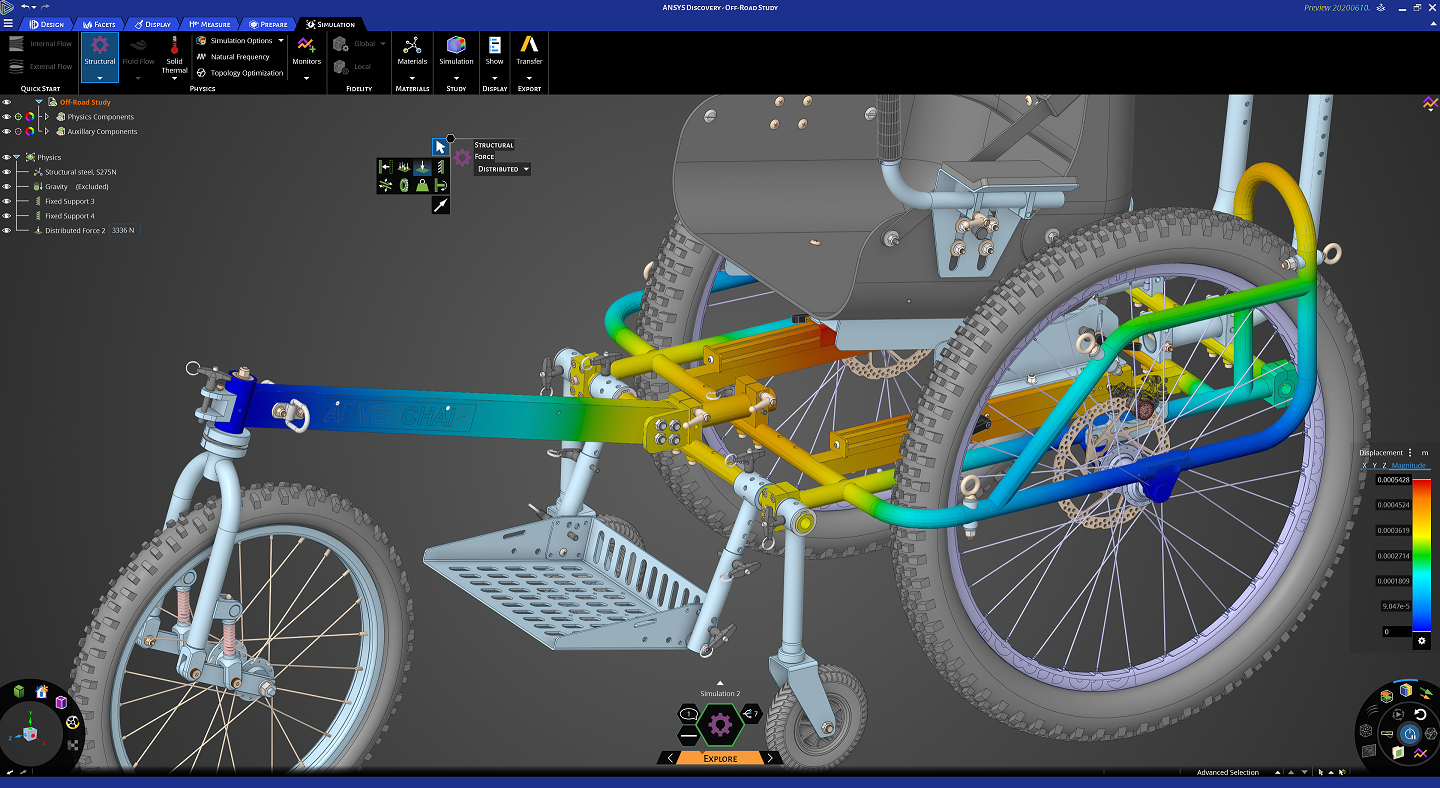Hide Fixed Support 3 using eye icon
The width and height of the screenshot is (1440, 788).
pos(7,201)
